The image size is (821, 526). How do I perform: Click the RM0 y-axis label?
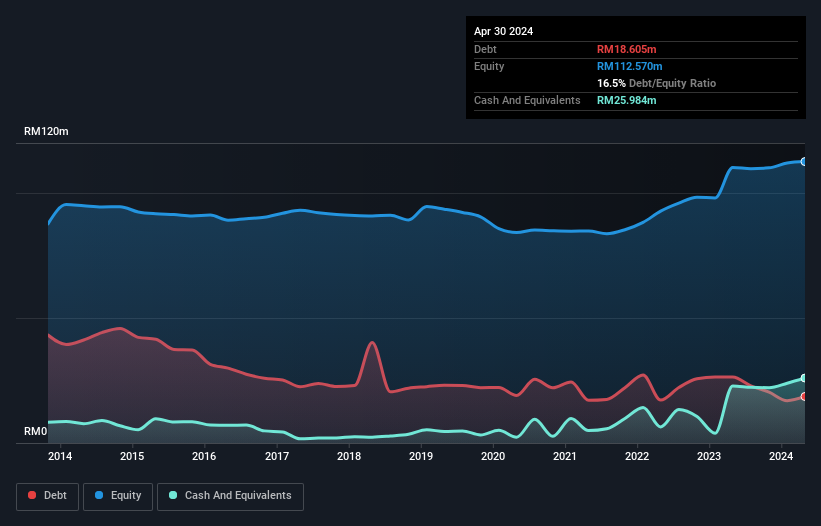pos(36,432)
